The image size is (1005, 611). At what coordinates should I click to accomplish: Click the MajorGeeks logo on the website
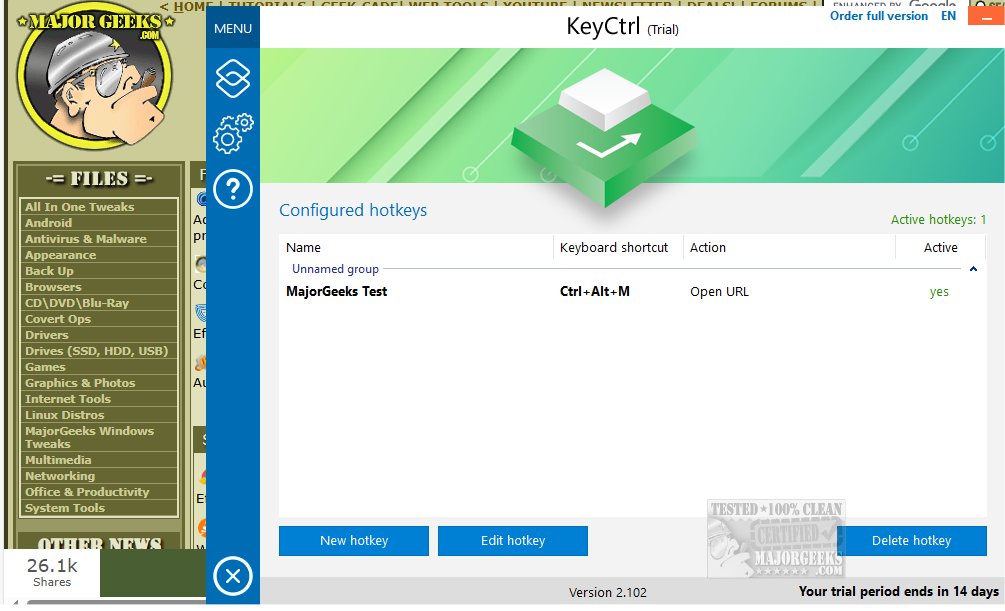click(95, 78)
